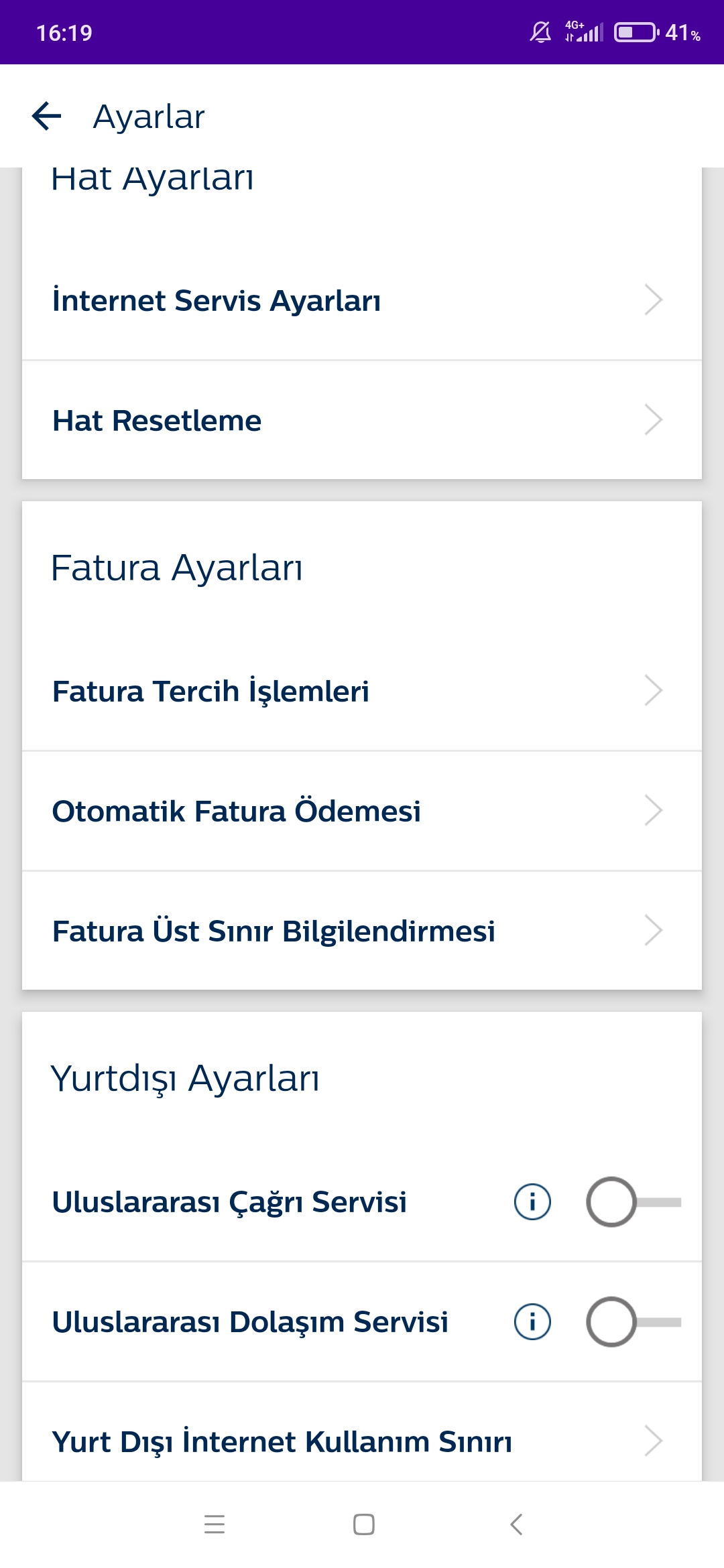Viewport: 724px width, 1568px height.
Task: Tap the Android recent apps menu icon
Action: pyautogui.click(x=215, y=1524)
